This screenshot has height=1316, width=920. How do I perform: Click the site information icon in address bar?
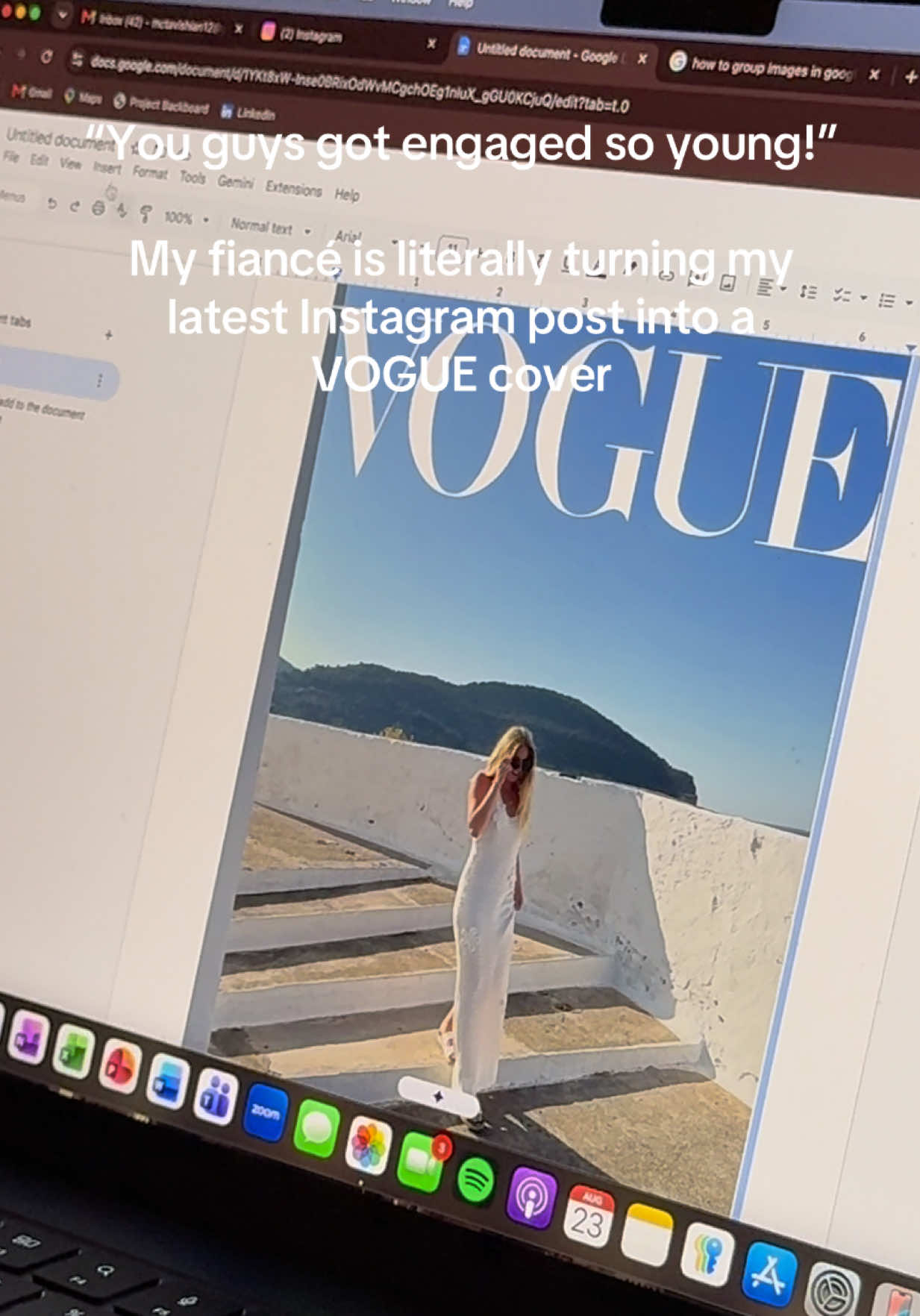(x=77, y=59)
